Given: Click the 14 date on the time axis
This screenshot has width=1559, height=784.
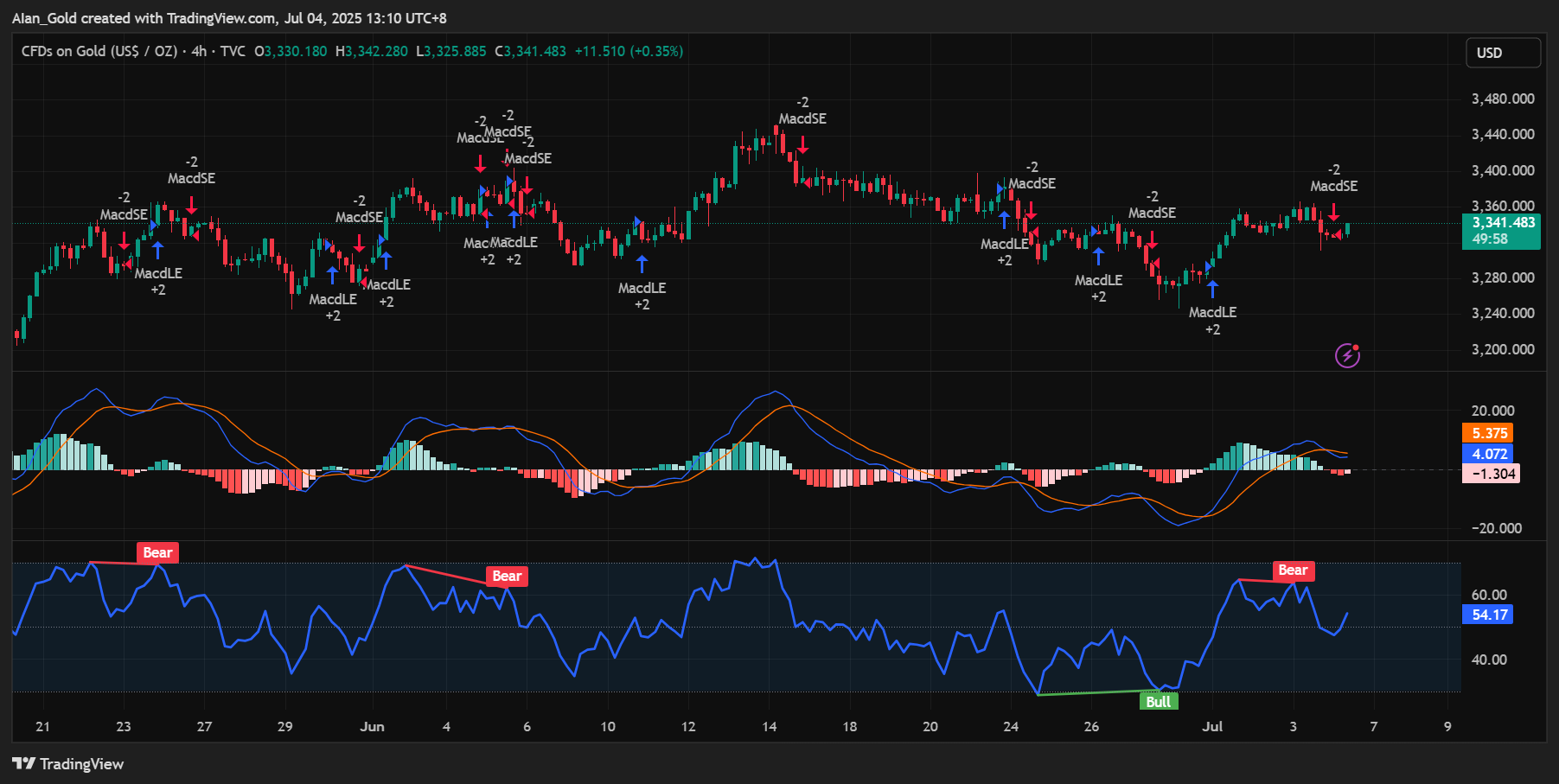Looking at the screenshot, I should tap(769, 726).
